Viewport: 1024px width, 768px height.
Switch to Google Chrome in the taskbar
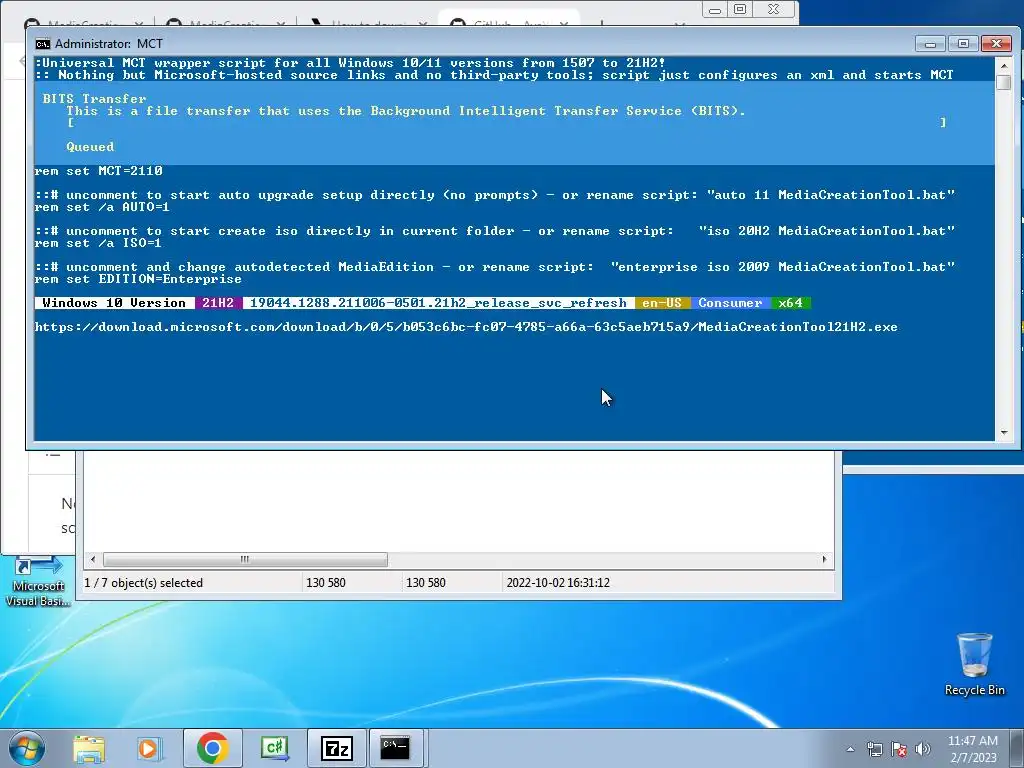pyautogui.click(x=212, y=748)
